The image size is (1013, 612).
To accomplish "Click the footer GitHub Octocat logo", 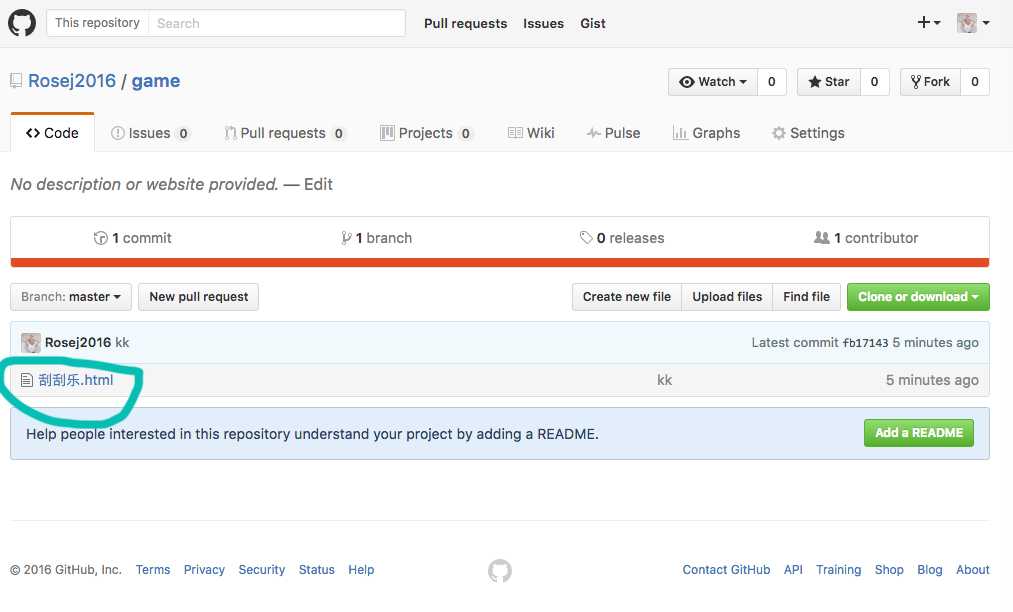I will [x=500, y=571].
